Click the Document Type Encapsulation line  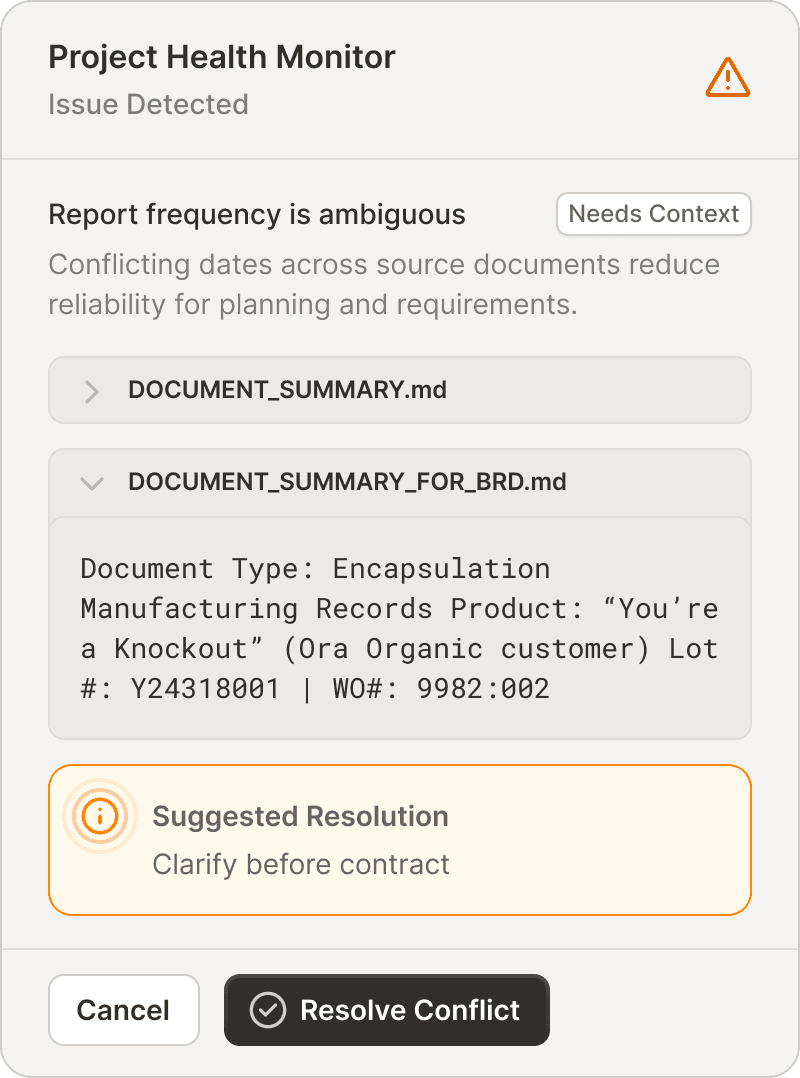(315, 569)
